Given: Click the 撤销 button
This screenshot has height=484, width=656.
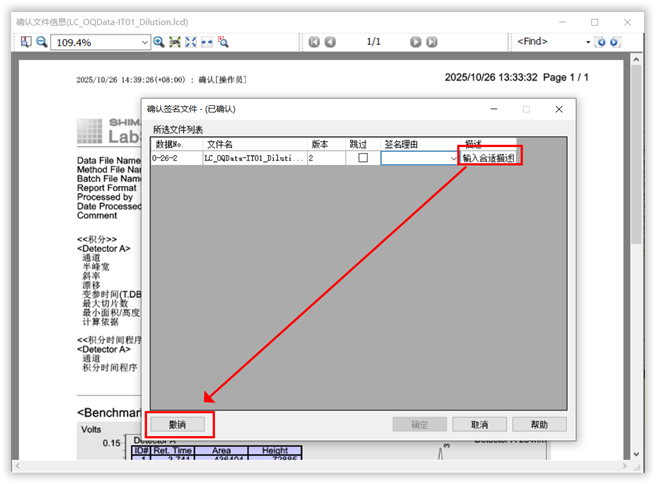Looking at the screenshot, I should pos(179,425).
